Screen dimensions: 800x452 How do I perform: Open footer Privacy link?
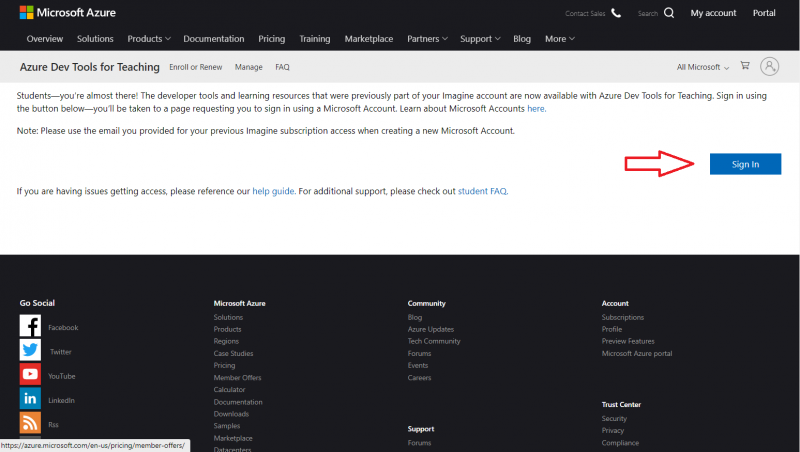click(x=612, y=431)
